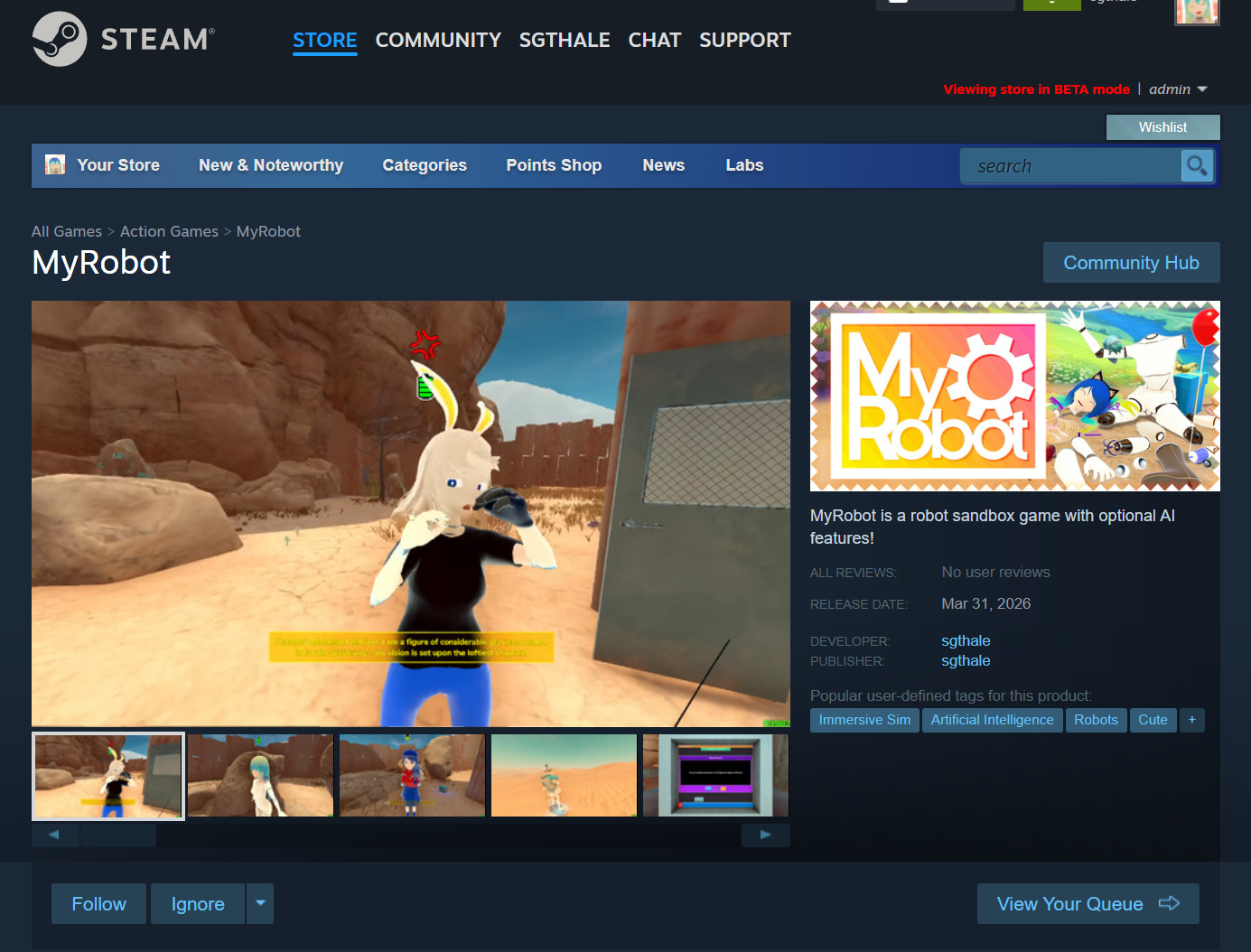The height and width of the screenshot is (952, 1251).
Task: Click the main gameplay screenshot
Action: pyautogui.click(x=411, y=514)
